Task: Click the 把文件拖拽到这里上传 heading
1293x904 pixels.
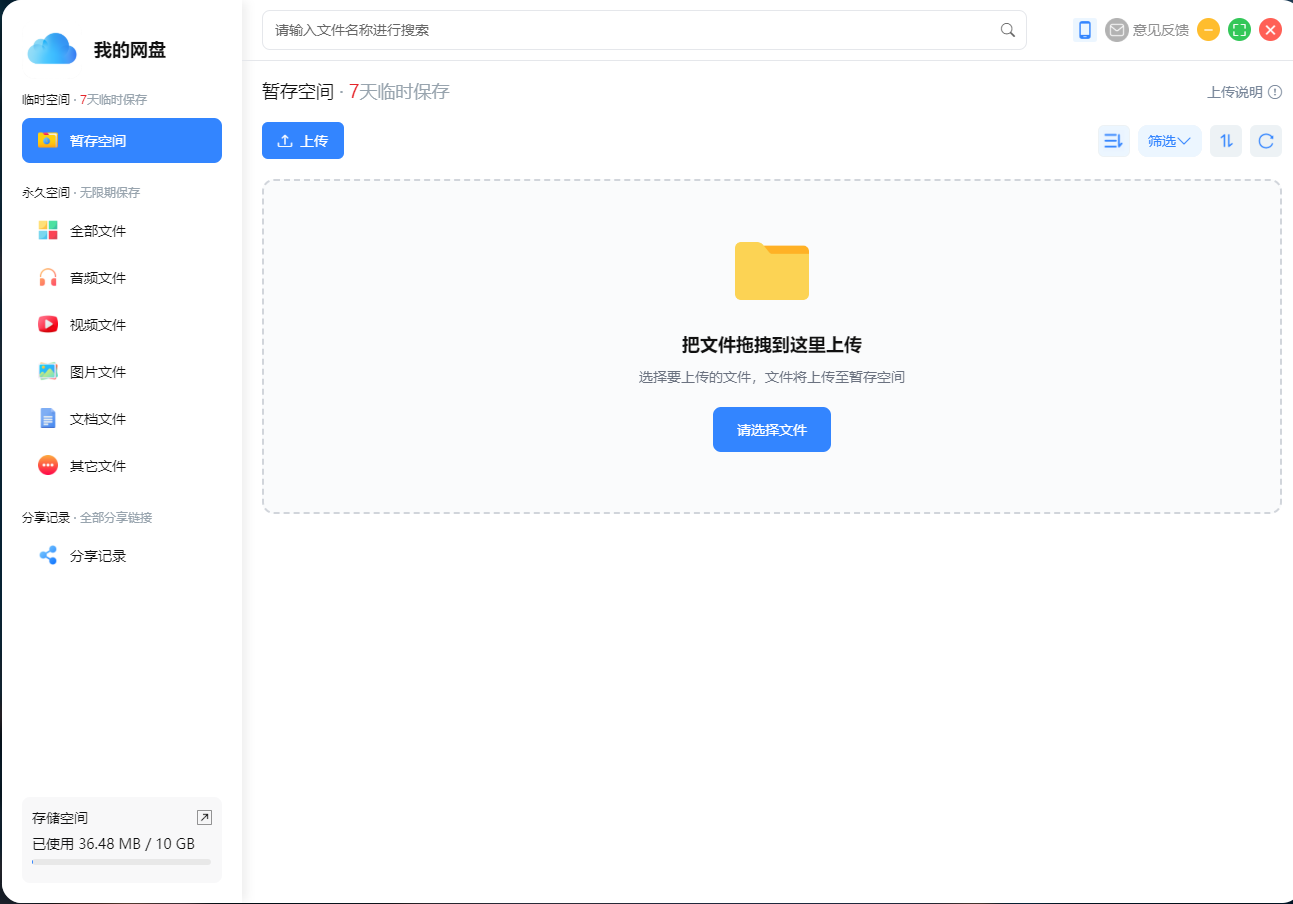Action: [x=772, y=345]
